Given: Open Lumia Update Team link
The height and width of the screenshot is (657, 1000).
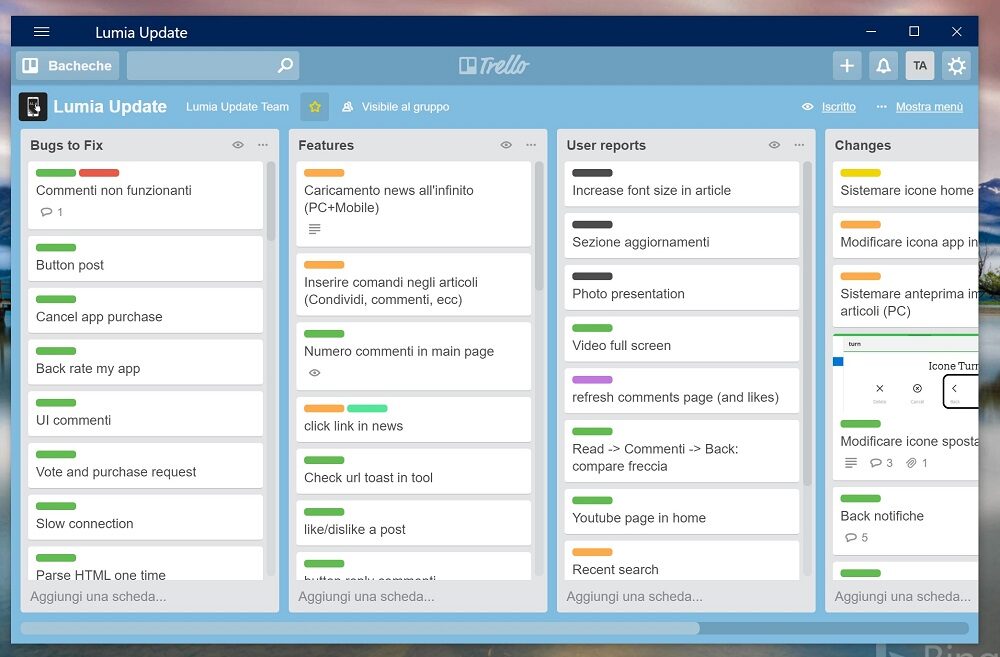Looking at the screenshot, I should tap(237, 107).
